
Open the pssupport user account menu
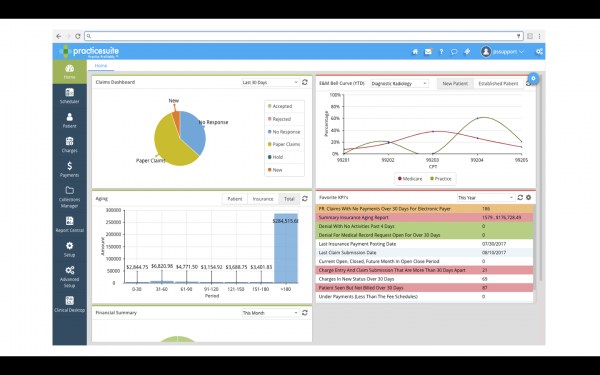coord(503,52)
